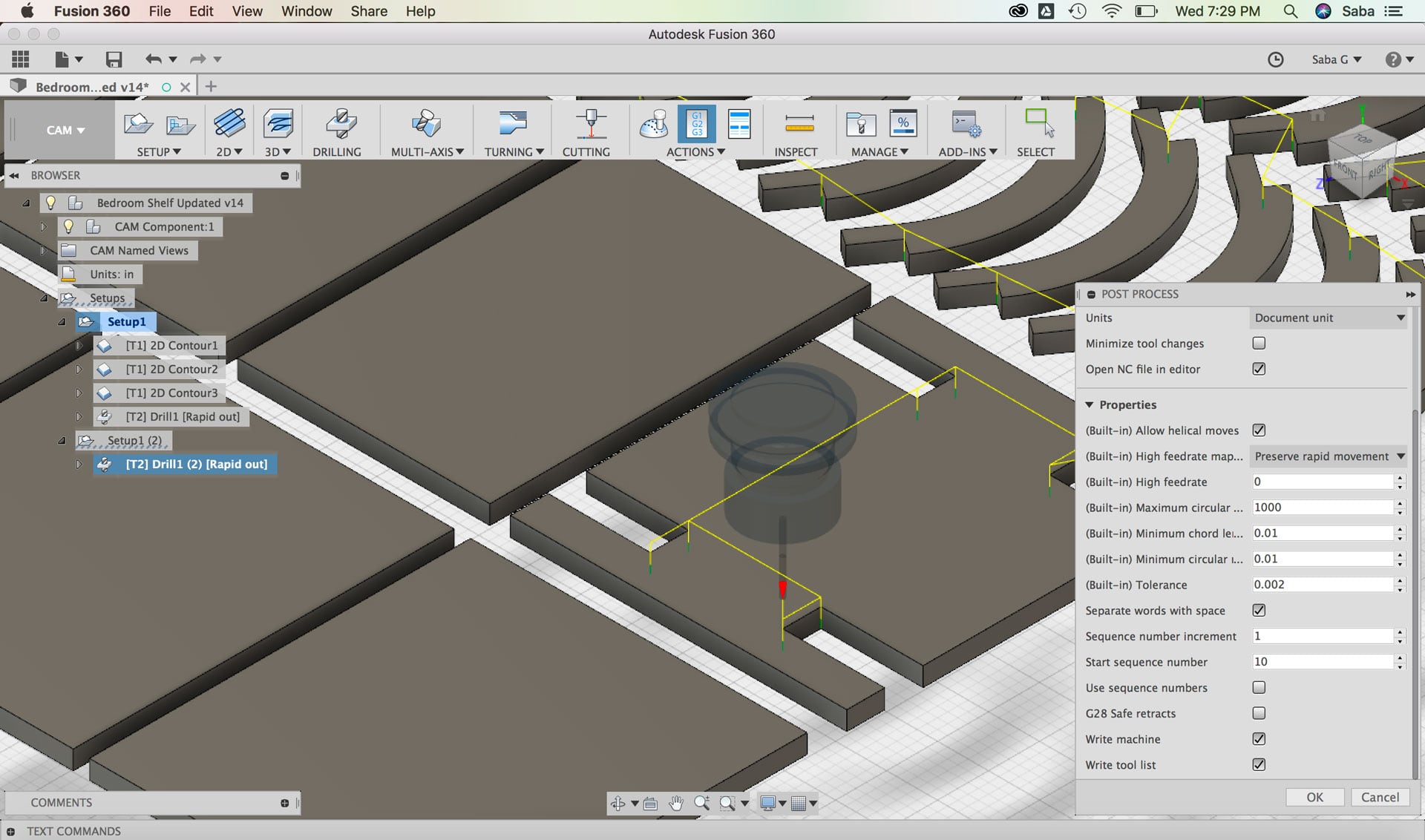The width and height of the screenshot is (1425, 840).
Task: Open the Tool Library icon
Action: point(861,124)
